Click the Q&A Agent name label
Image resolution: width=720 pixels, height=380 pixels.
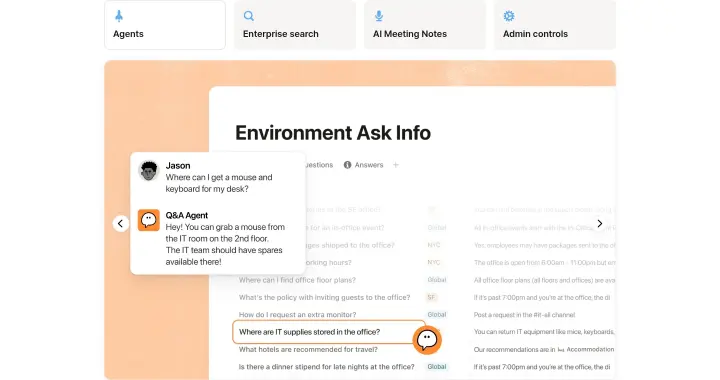pyautogui.click(x=186, y=215)
